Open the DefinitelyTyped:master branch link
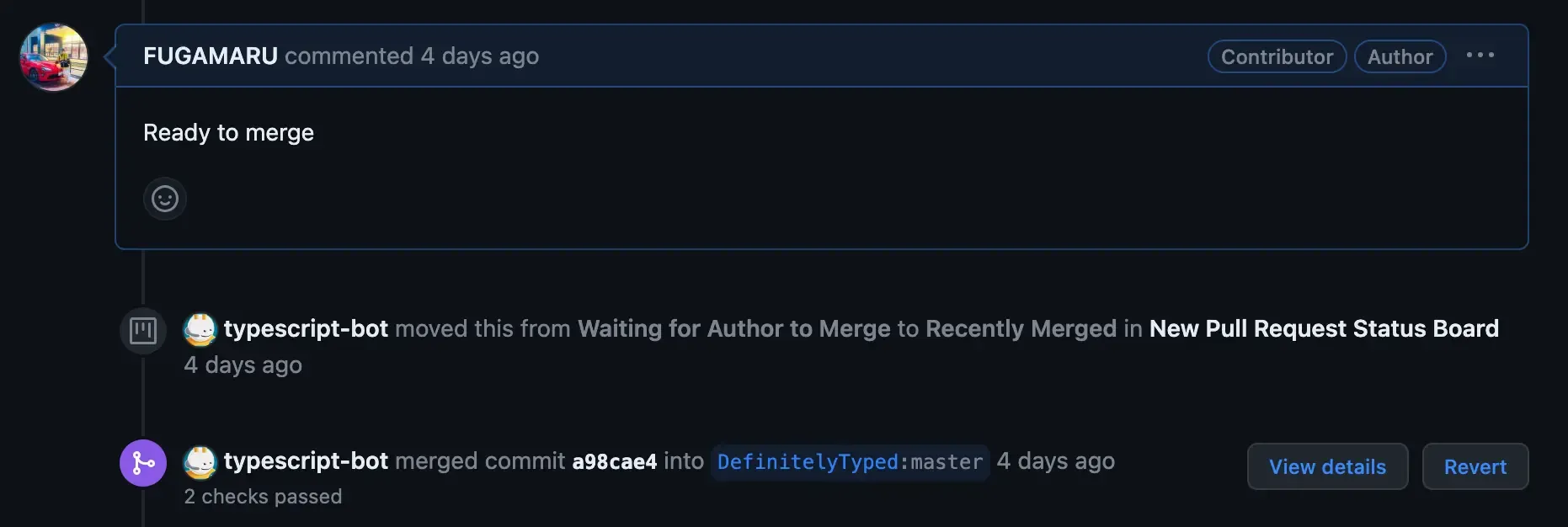The image size is (1568, 527). 850,462
